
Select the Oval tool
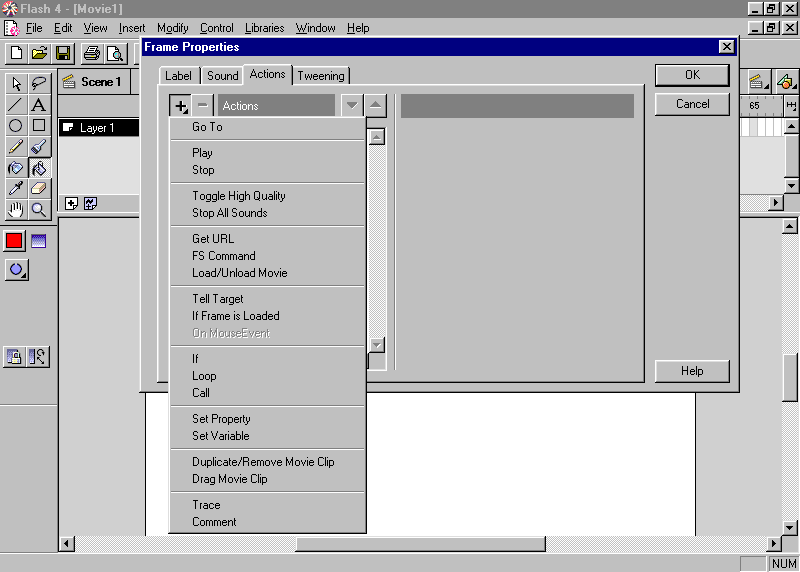click(16, 126)
